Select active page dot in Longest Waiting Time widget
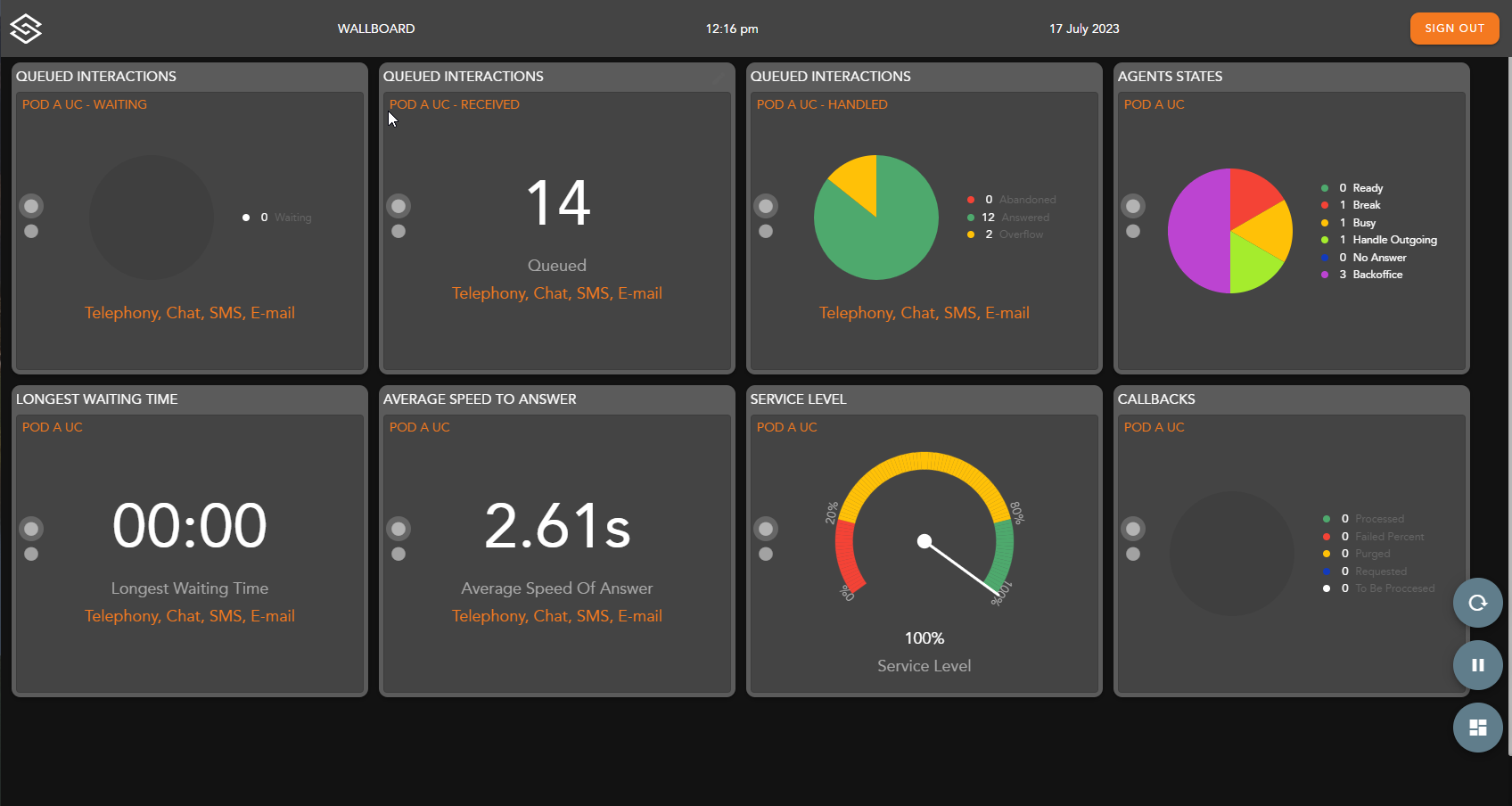This screenshot has width=1512, height=806. 31,529
